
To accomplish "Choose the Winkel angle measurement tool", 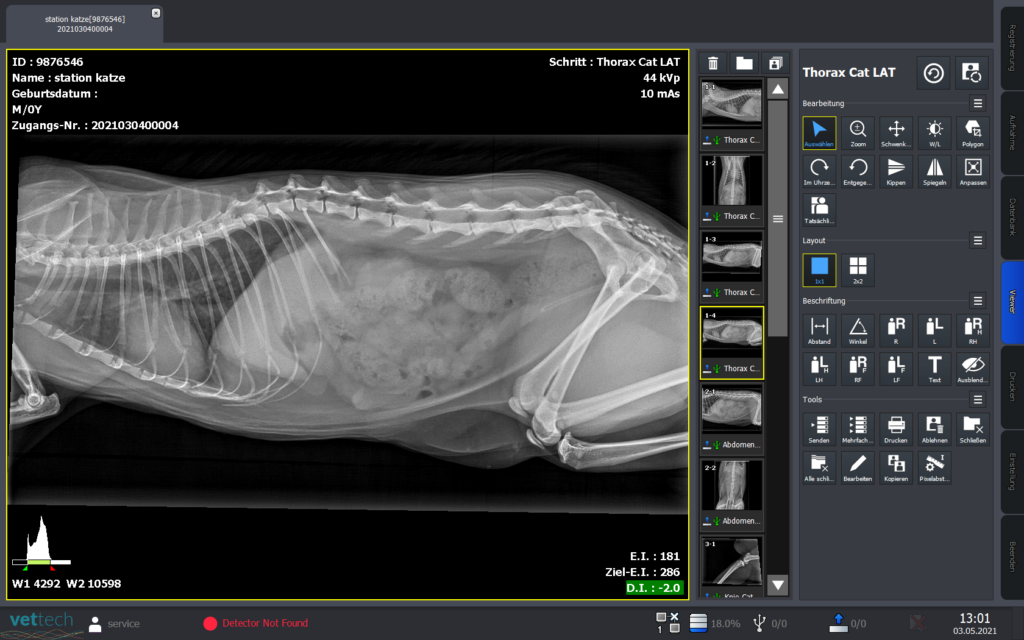I will pyautogui.click(x=857, y=330).
